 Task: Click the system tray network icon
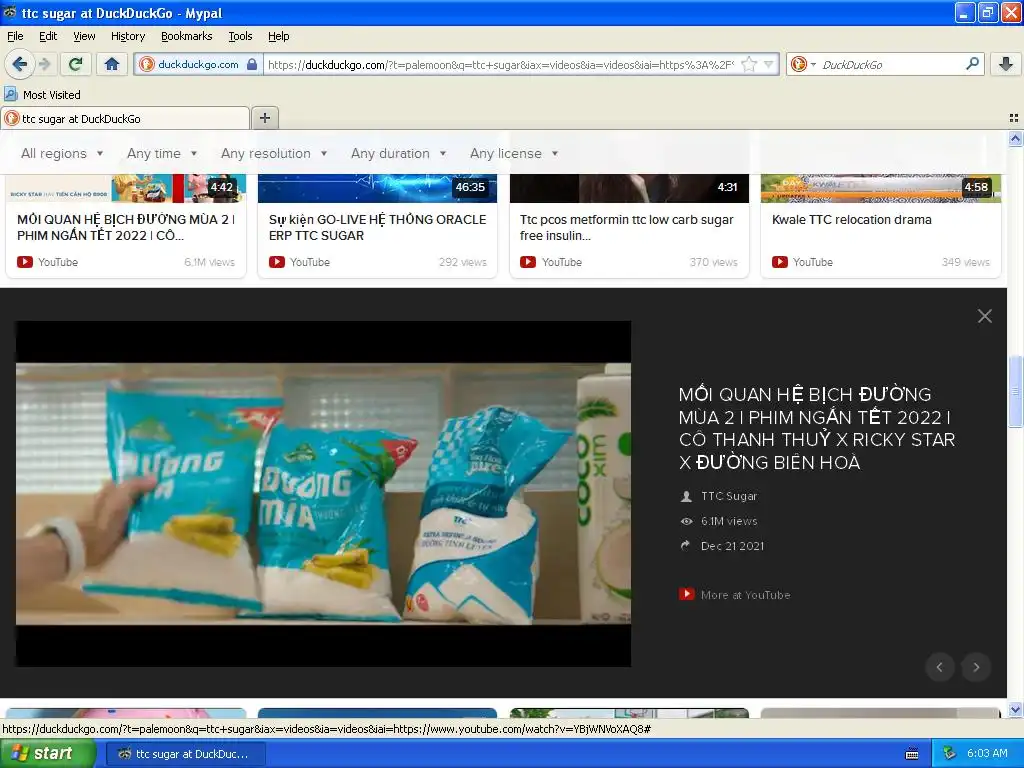[x=949, y=754]
